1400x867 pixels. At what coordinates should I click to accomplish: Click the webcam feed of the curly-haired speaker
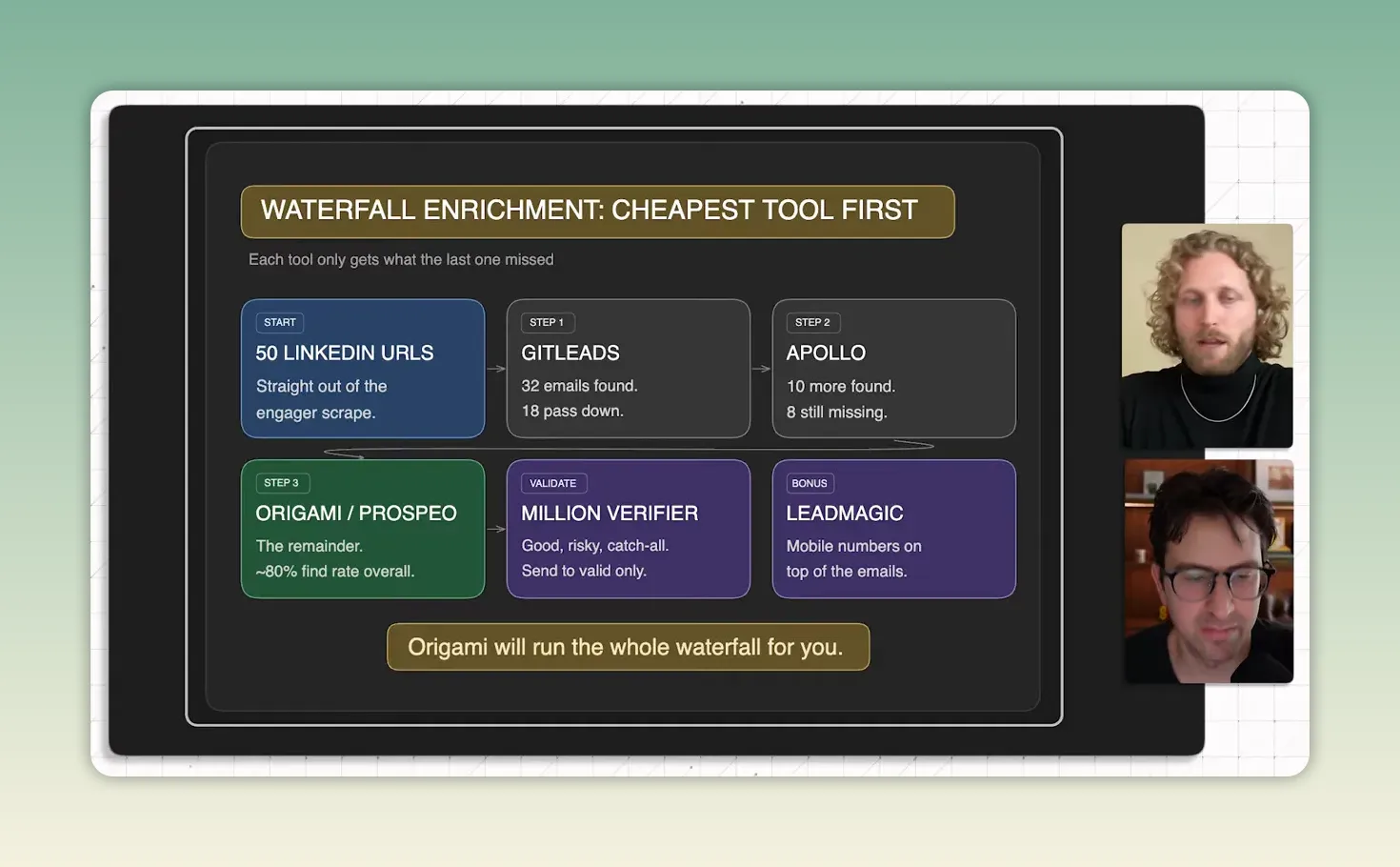pos(1207,335)
